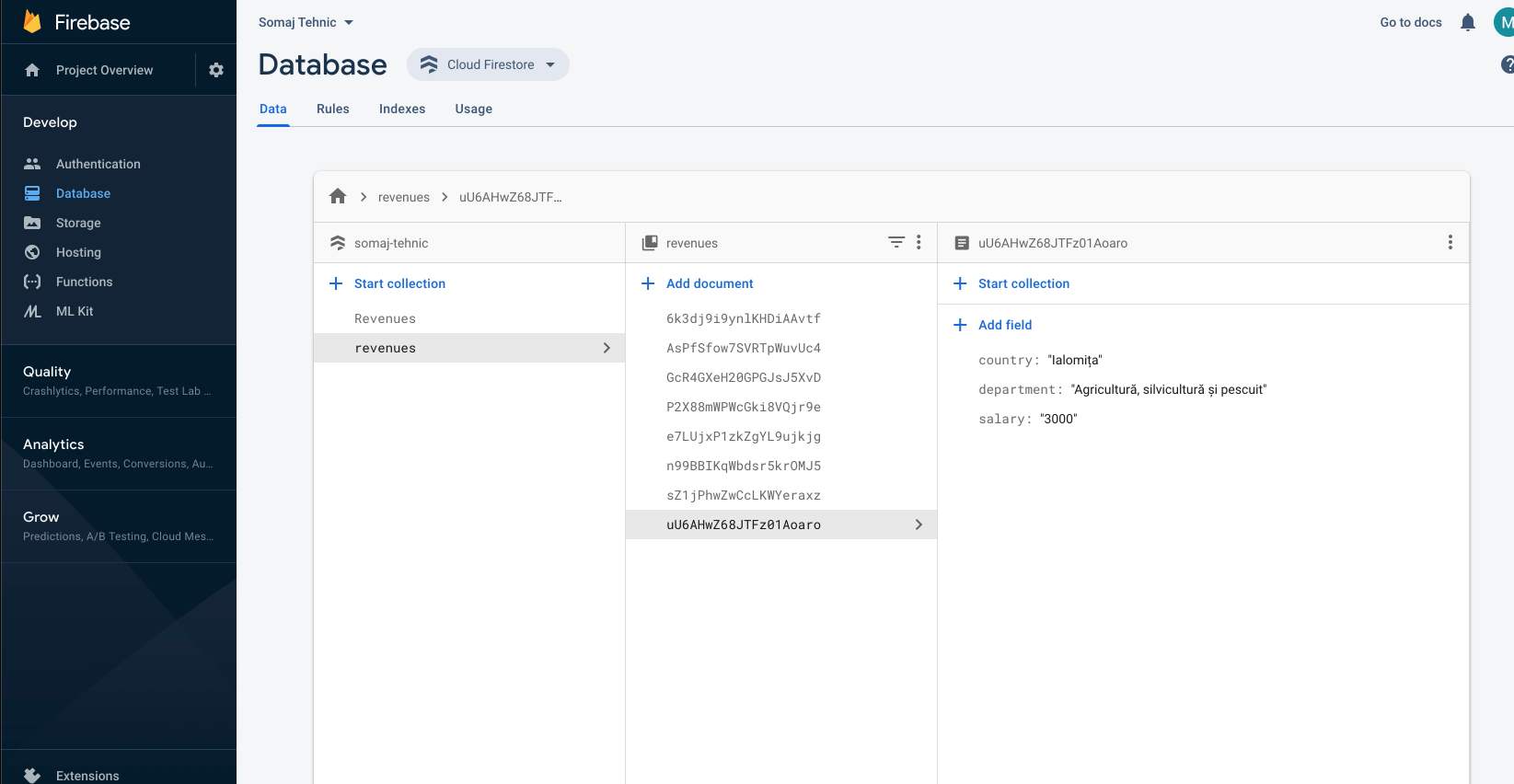This screenshot has height=784, width=1514.
Task: Click the document icon in header
Action: [962, 243]
